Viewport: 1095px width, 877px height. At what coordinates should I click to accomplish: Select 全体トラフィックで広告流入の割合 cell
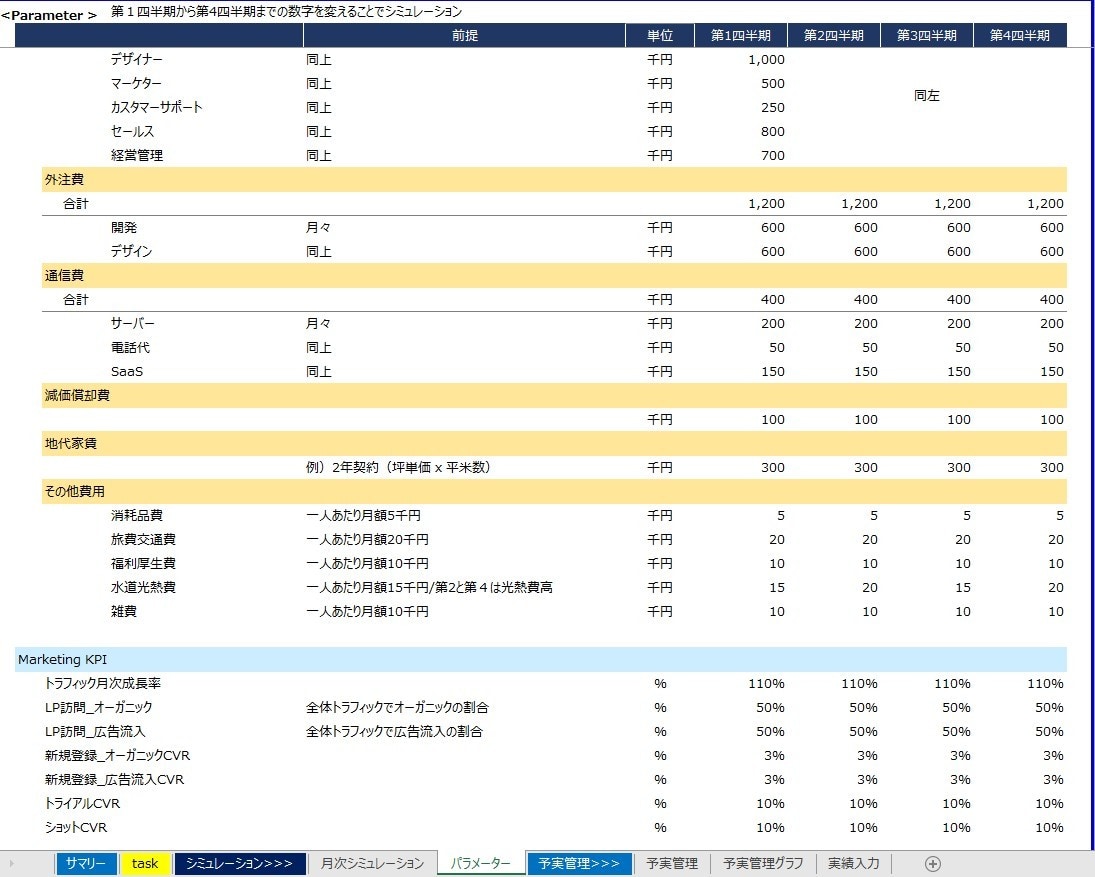pos(394,732)
